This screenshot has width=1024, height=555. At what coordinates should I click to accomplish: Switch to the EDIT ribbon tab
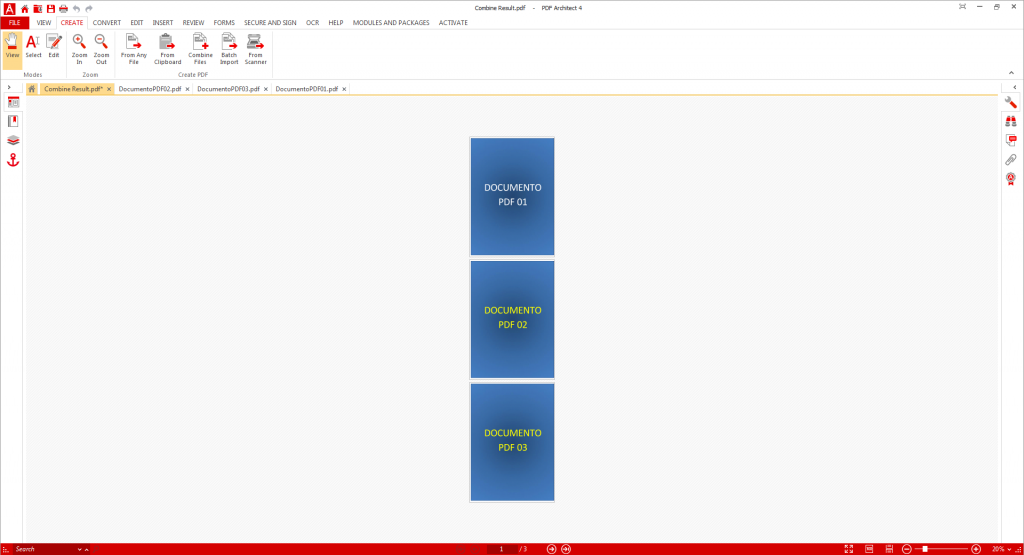[136, 23]
